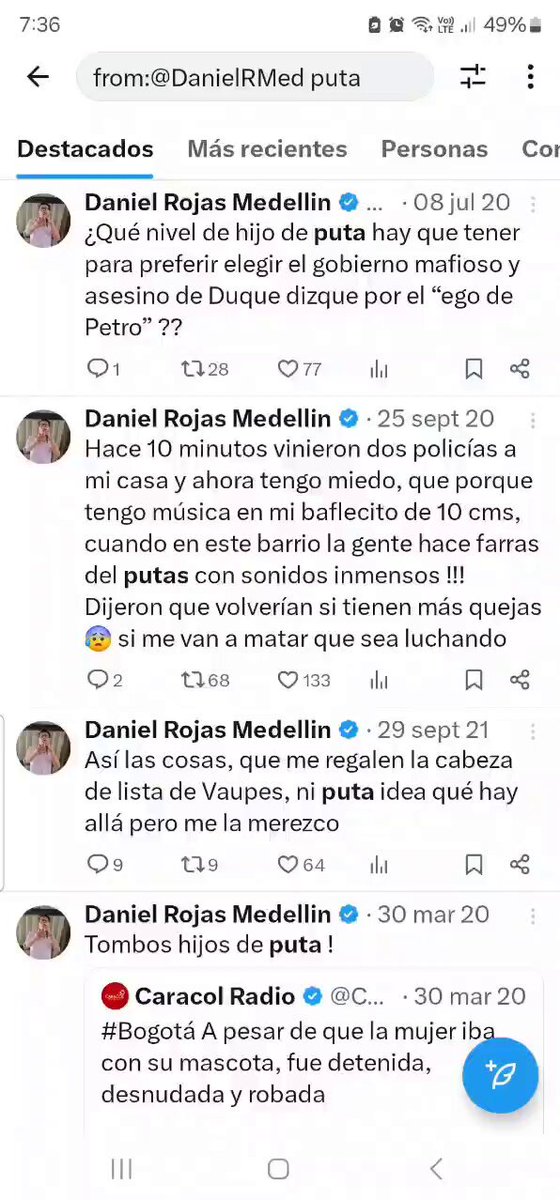Open search filters slider icon
The image size is (560, 1200).
(473, 77)
